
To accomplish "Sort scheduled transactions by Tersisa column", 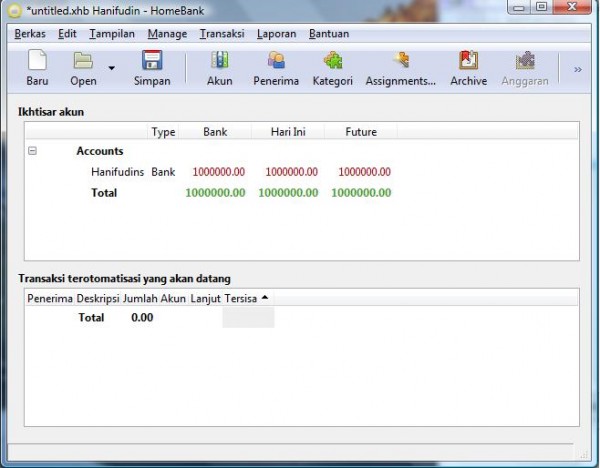I will pyautogui.click(x=241, y=298).
